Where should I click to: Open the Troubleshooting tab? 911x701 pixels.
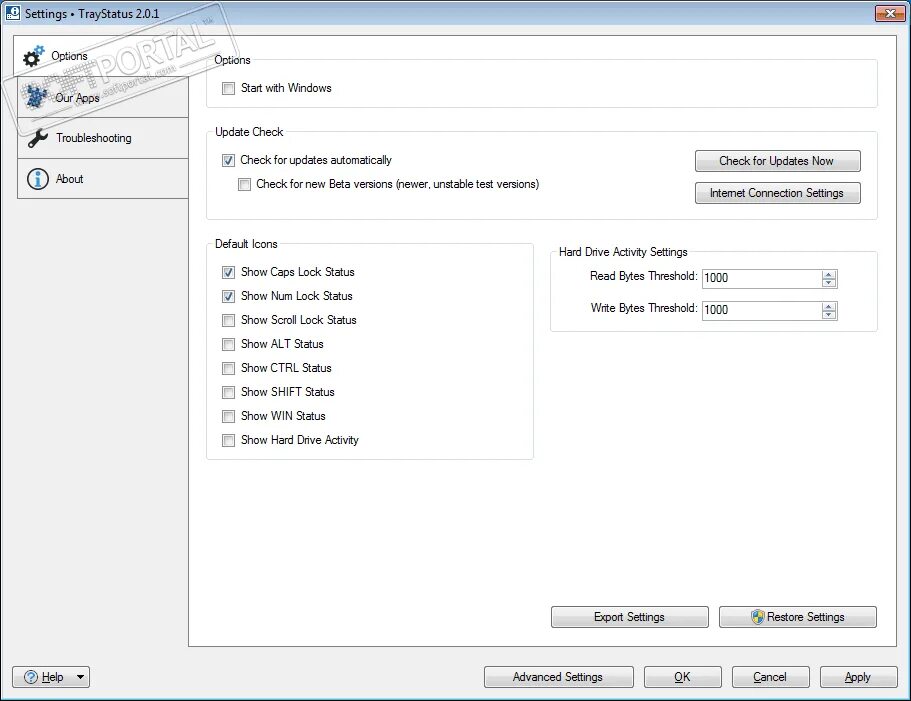pos(103,138)
